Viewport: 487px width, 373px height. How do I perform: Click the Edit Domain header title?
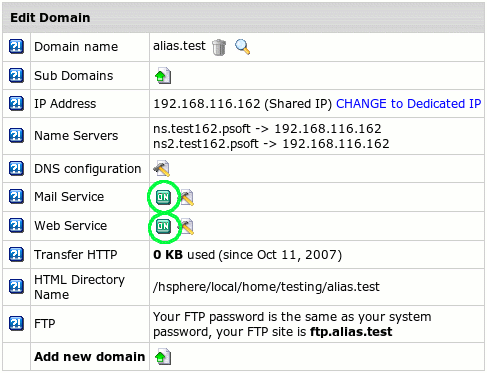point(50,18)
